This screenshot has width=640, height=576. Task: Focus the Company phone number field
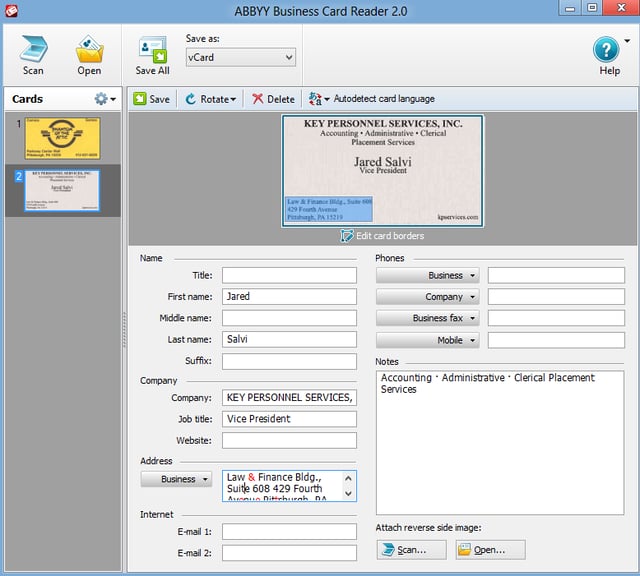[556, 297]
